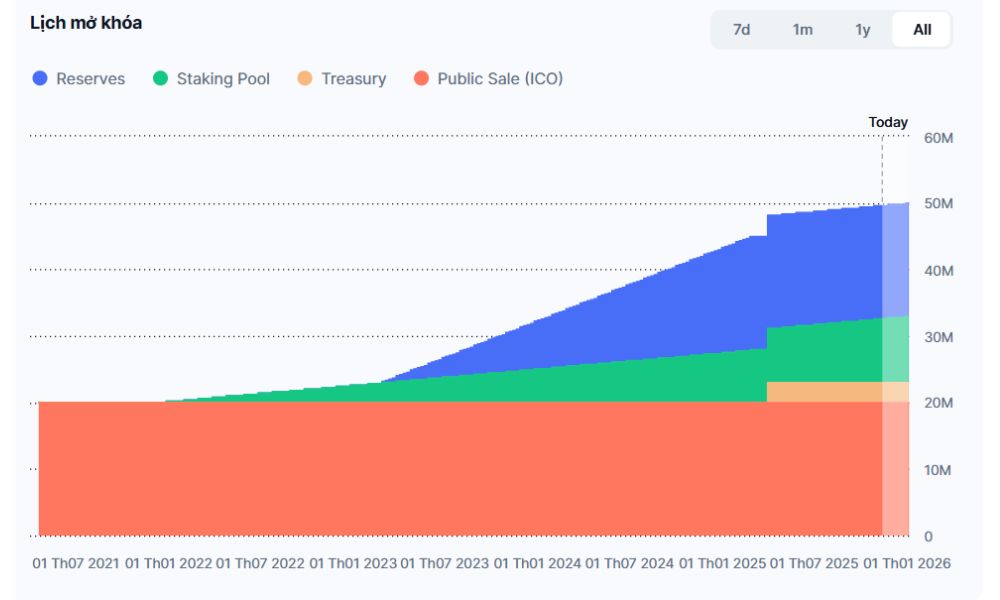1000x600 pixels.
Task: Toggle the Public Sale (ICO) legend text
Action: pyautogui.click(x=500, y=79)
